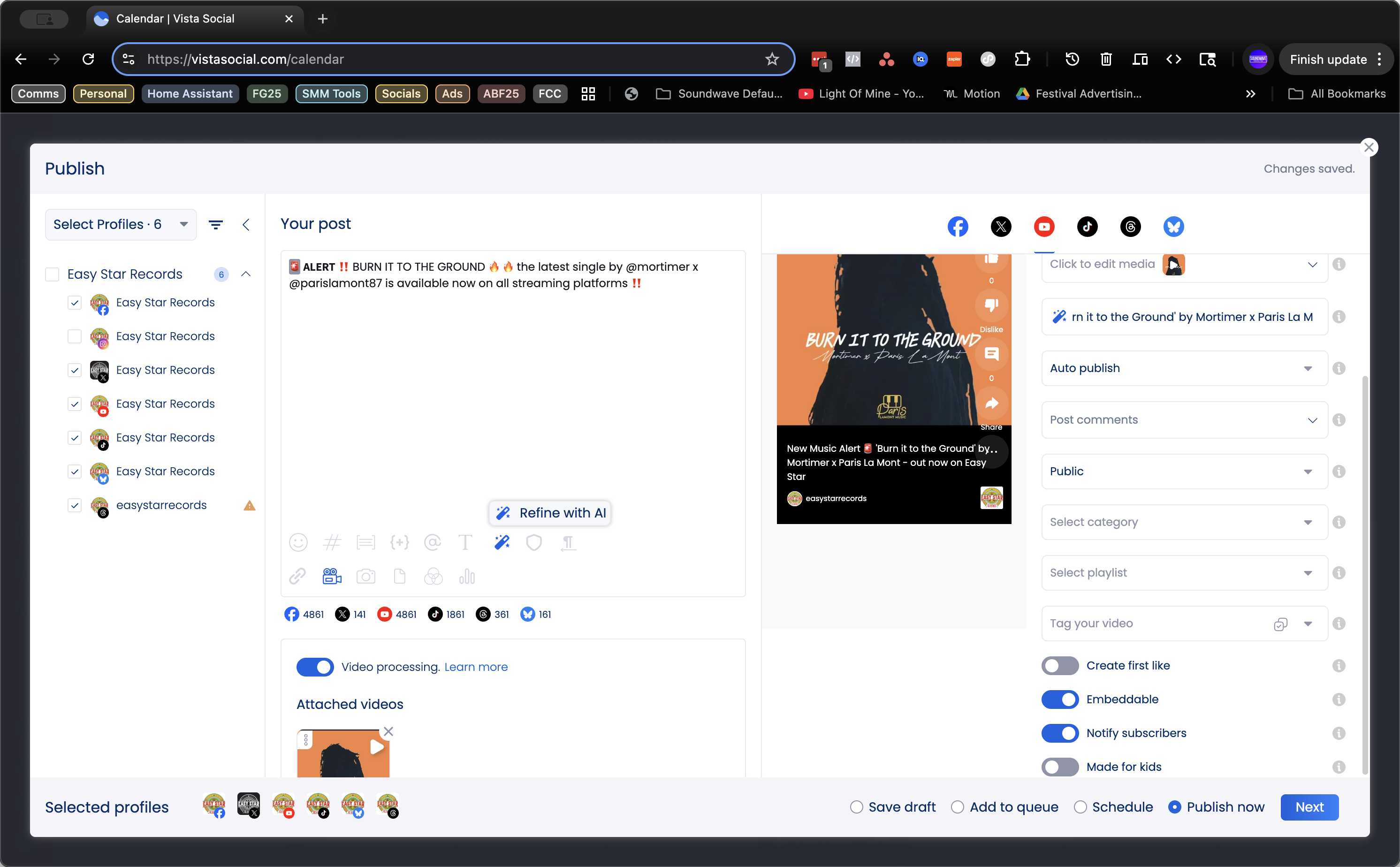Click the camera icon to add photo
The height and width of the screenshot is (867, 1400).
[x=366, y=576]
